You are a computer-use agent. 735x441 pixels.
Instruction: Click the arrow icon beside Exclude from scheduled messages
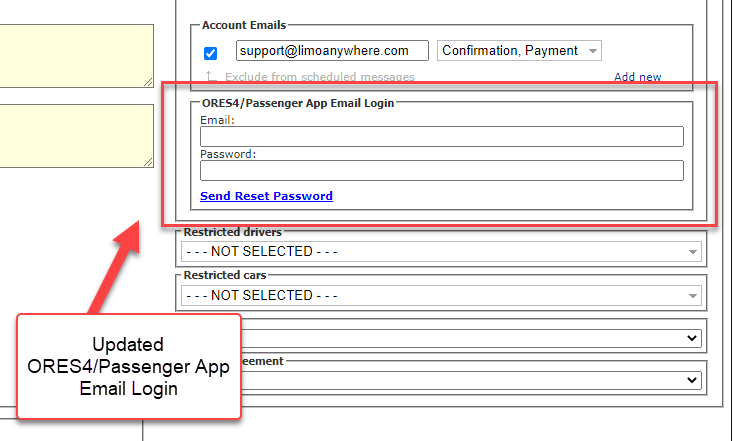210,76
